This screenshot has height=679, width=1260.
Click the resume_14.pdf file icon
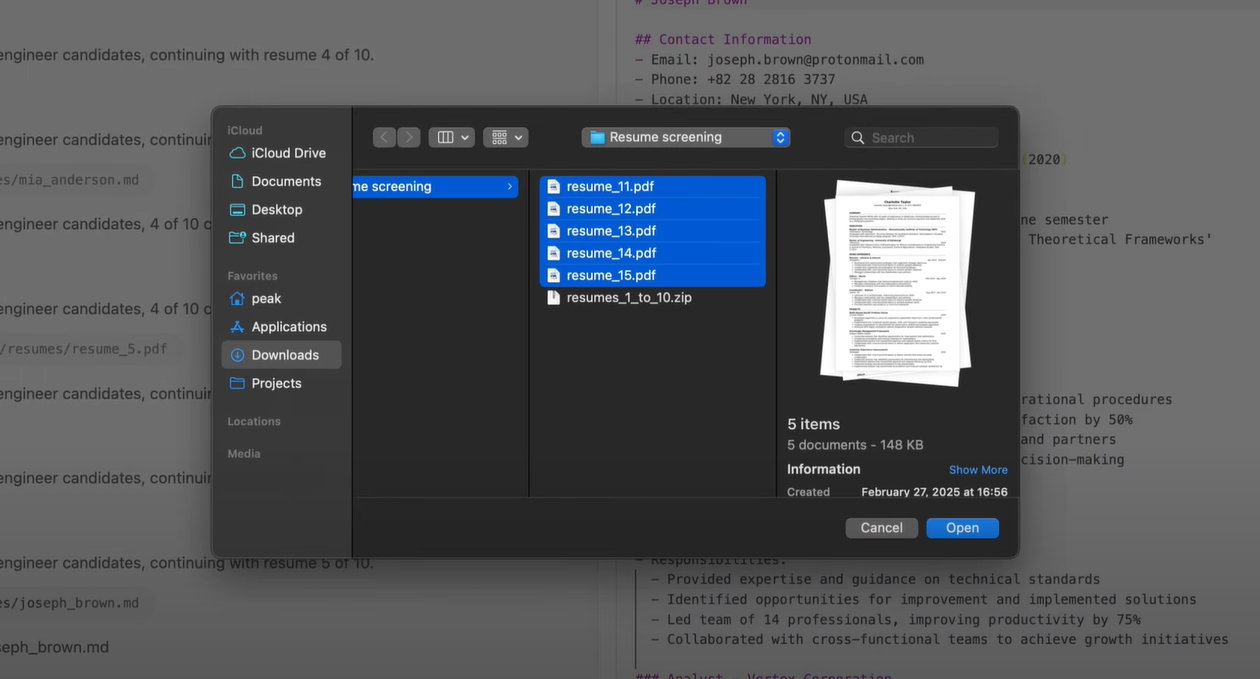(553, 253)
